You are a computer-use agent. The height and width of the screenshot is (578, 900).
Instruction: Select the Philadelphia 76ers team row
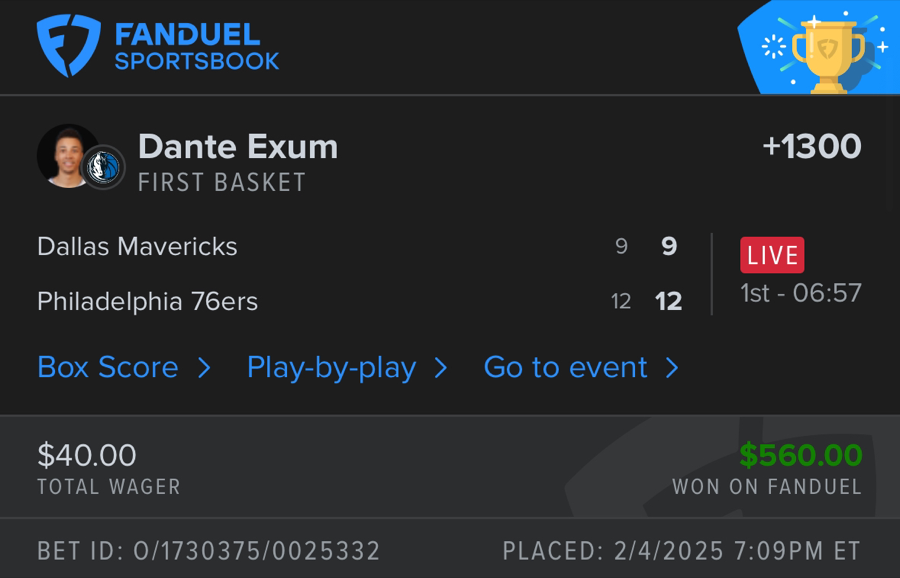coord(147,301)
